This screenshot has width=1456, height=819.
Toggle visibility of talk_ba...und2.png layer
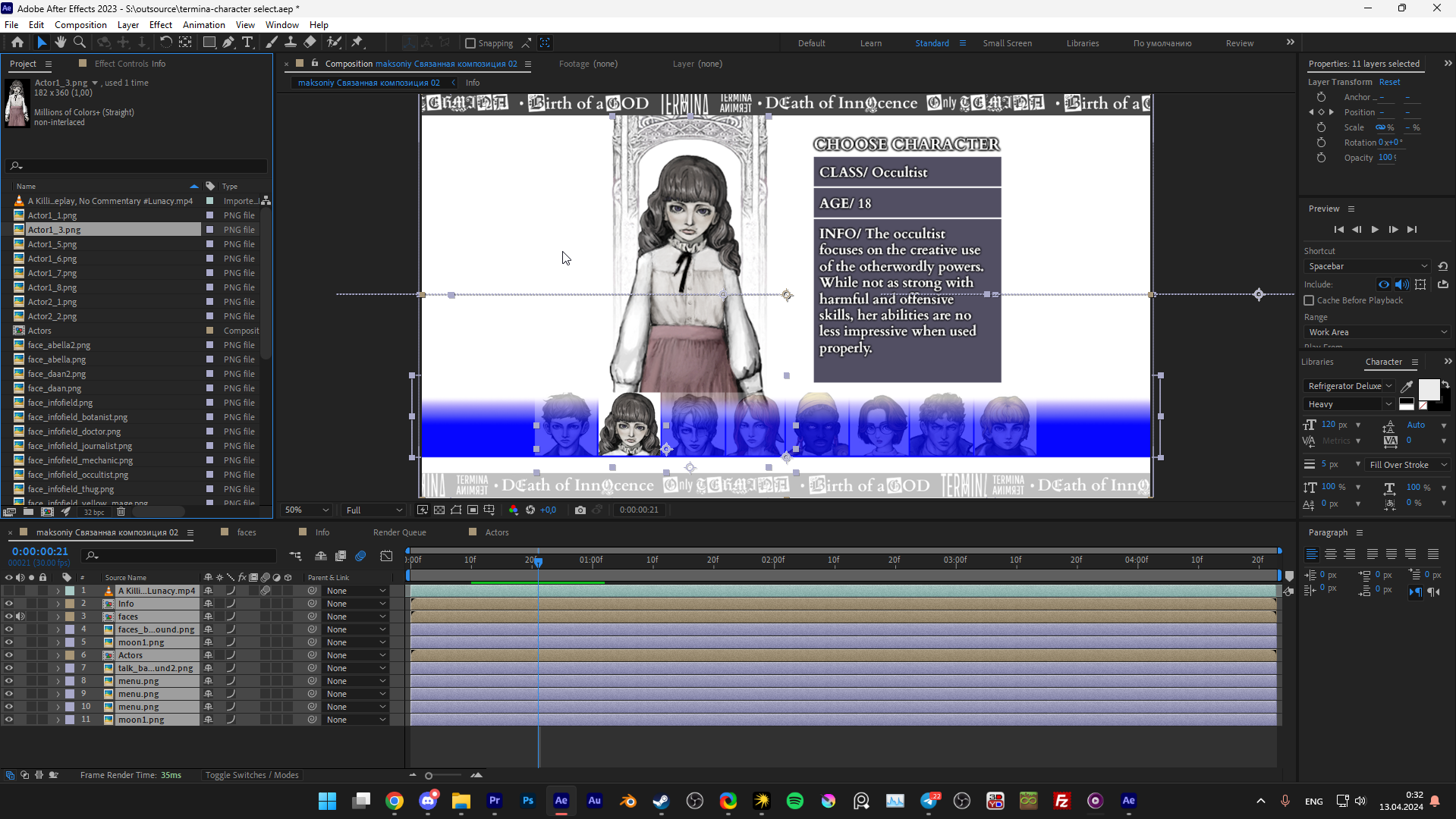pos(9,668)
